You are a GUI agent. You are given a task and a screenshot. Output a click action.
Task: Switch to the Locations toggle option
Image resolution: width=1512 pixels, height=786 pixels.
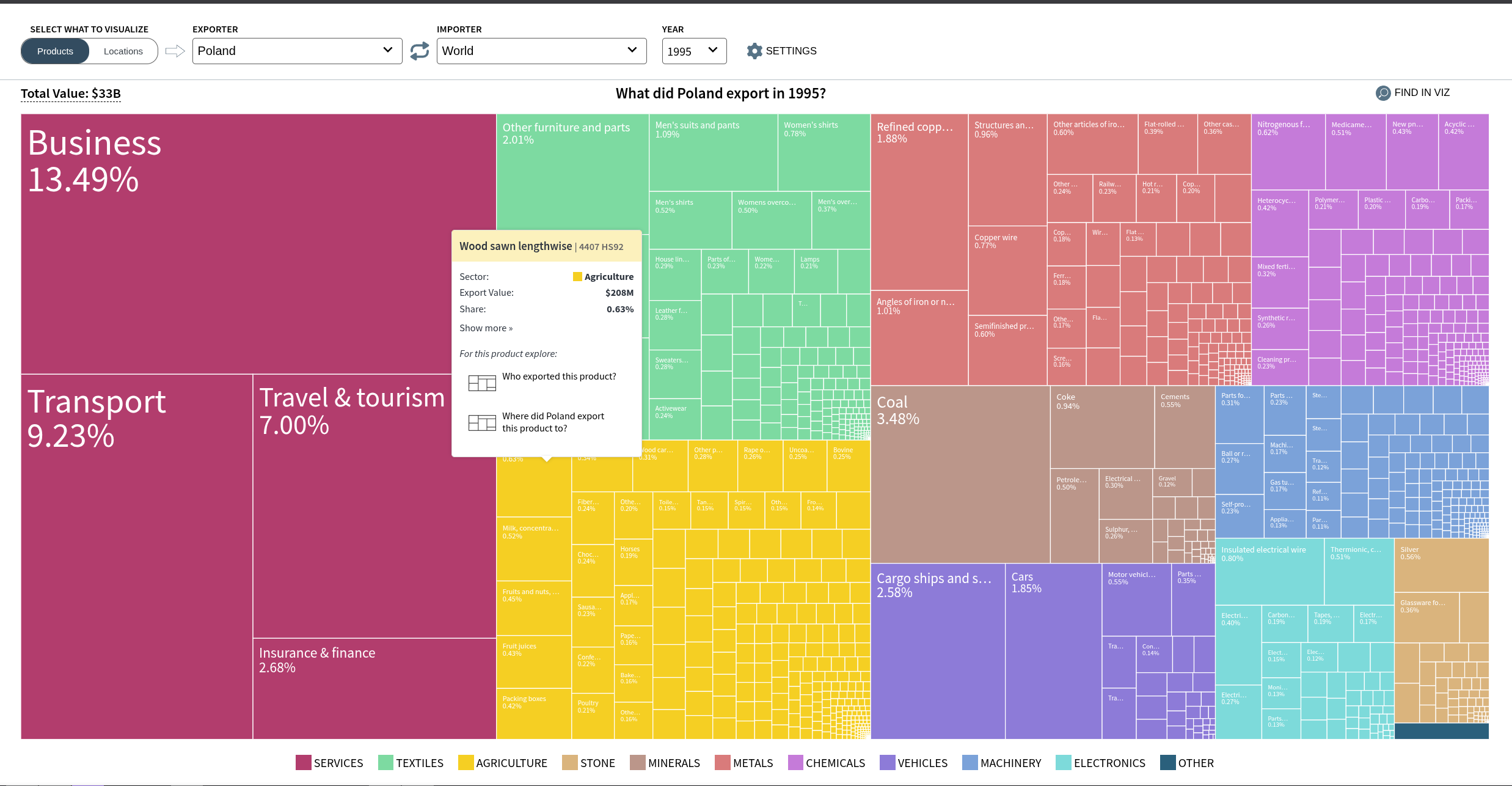[x=123, y=51]
